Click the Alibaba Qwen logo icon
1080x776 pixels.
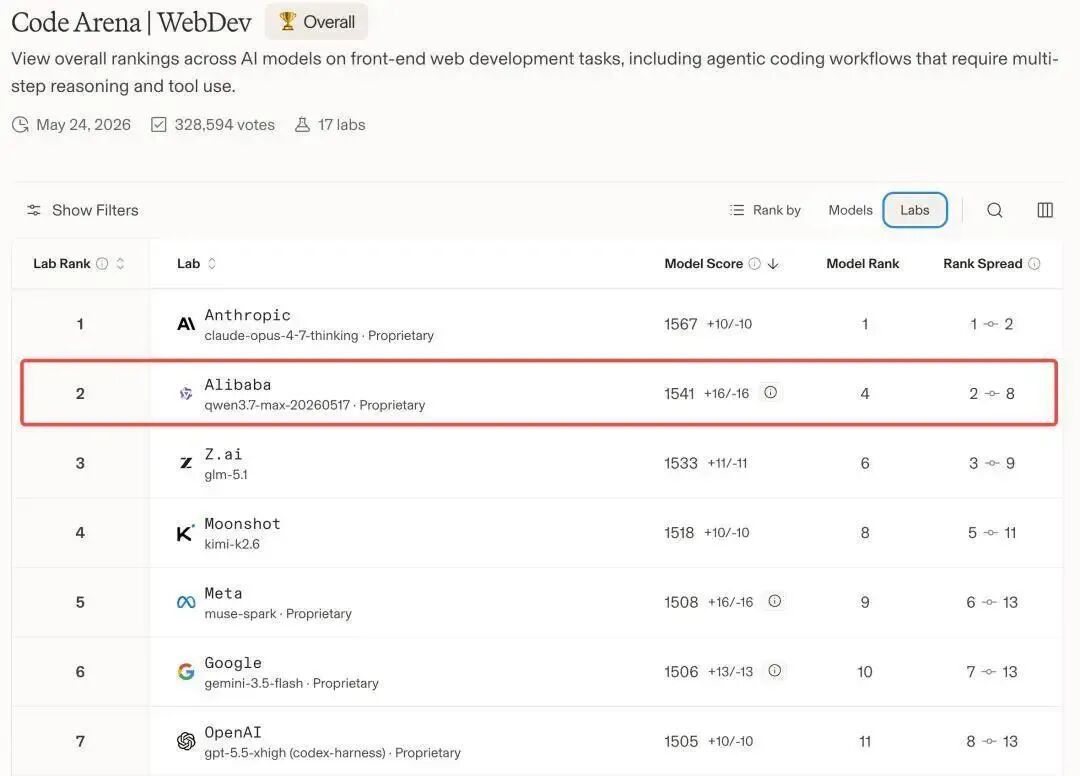click(186, 393)
